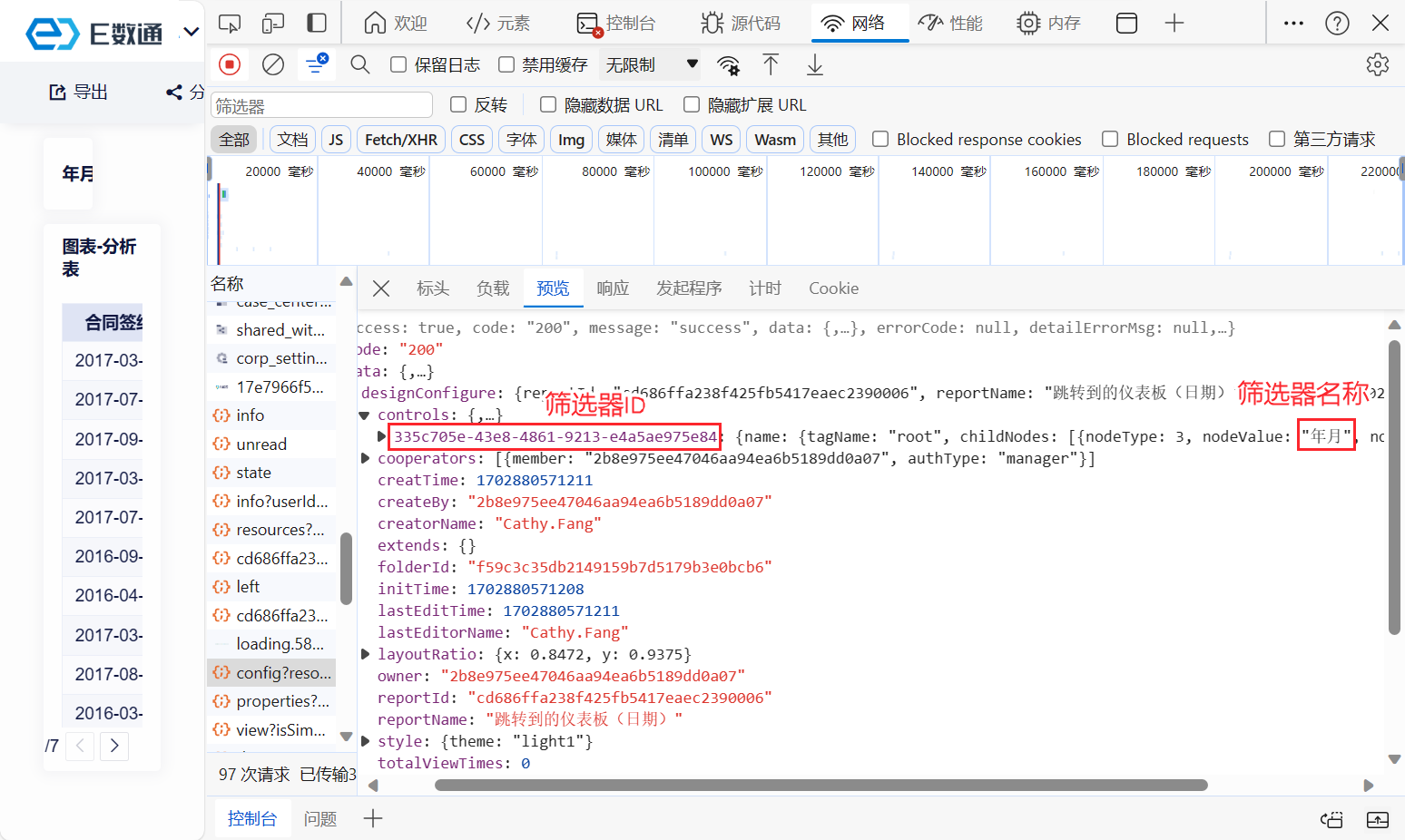The image size is (1405, 840).
Task: Open network search magnifier icon
Action: tap(360, 64)
